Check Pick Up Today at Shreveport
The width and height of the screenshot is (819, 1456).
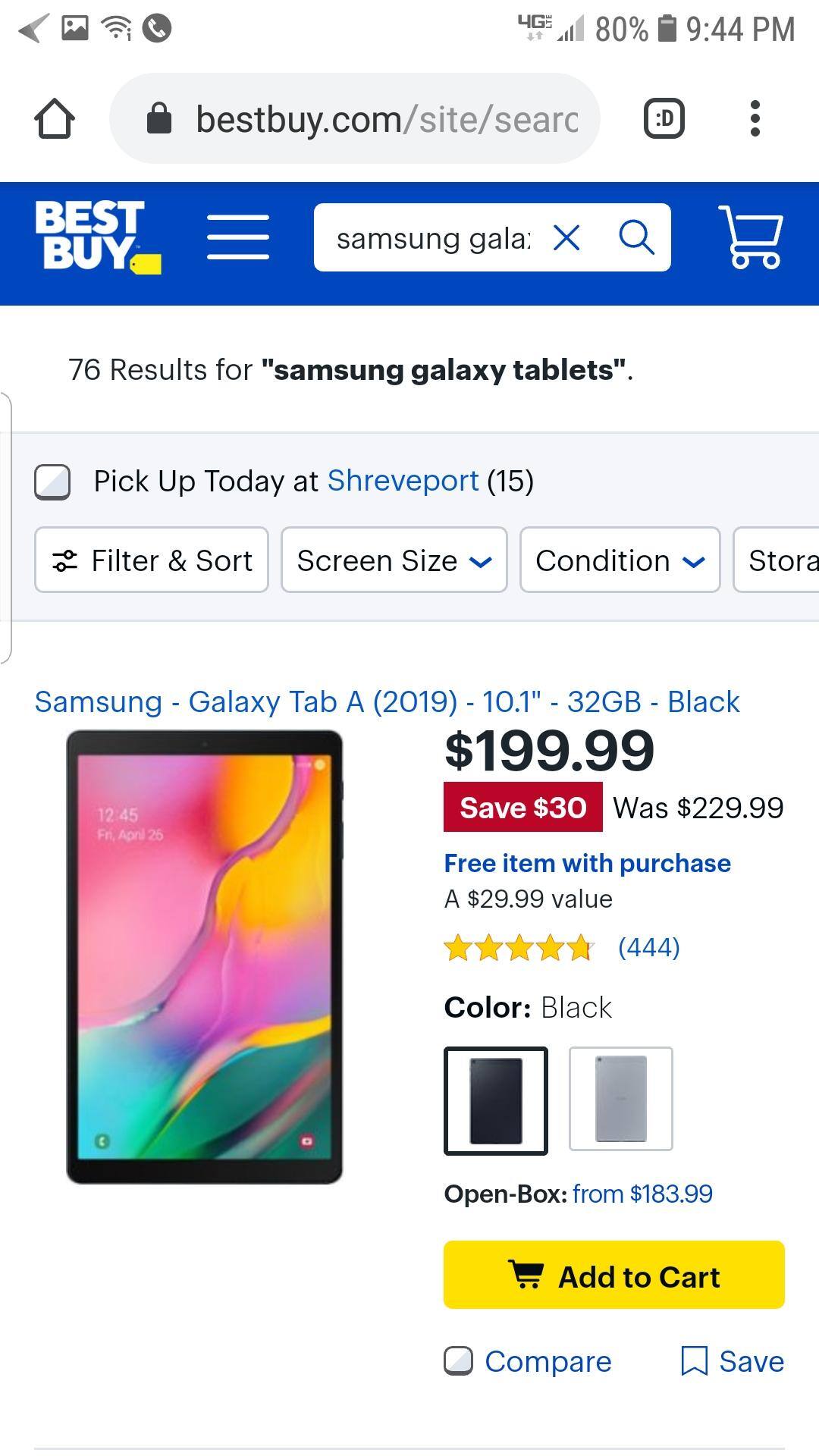(52, 482)
